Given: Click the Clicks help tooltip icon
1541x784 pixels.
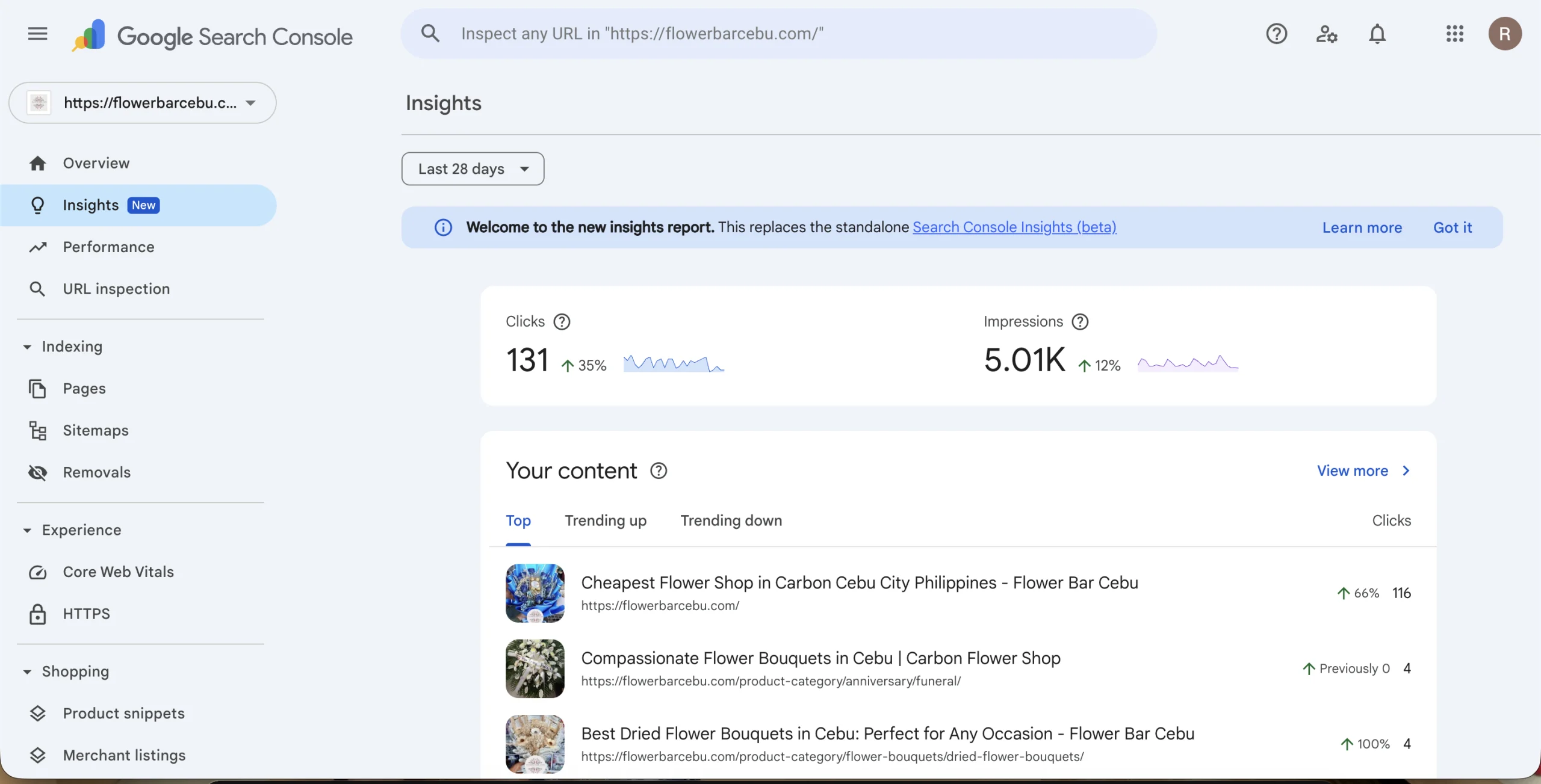Looking at the screenshot, I should point(562,322).
